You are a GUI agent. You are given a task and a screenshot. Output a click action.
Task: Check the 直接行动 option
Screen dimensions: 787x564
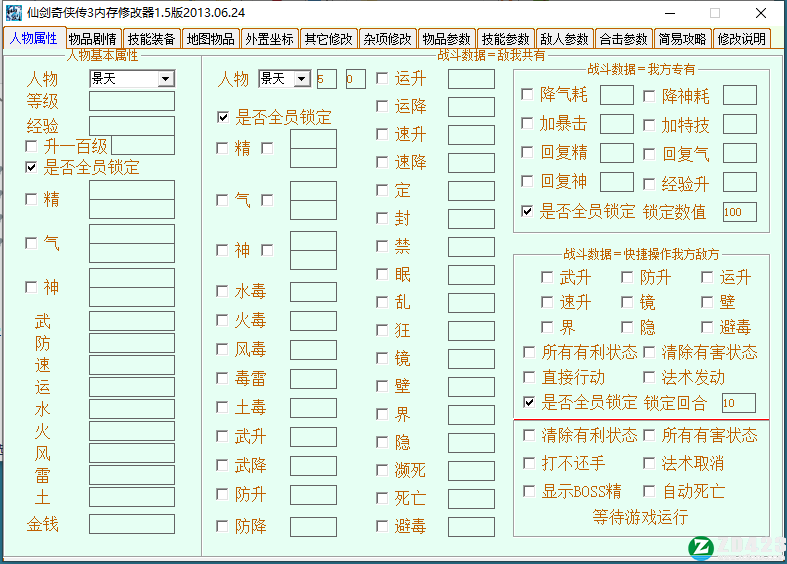pos(529,377)
